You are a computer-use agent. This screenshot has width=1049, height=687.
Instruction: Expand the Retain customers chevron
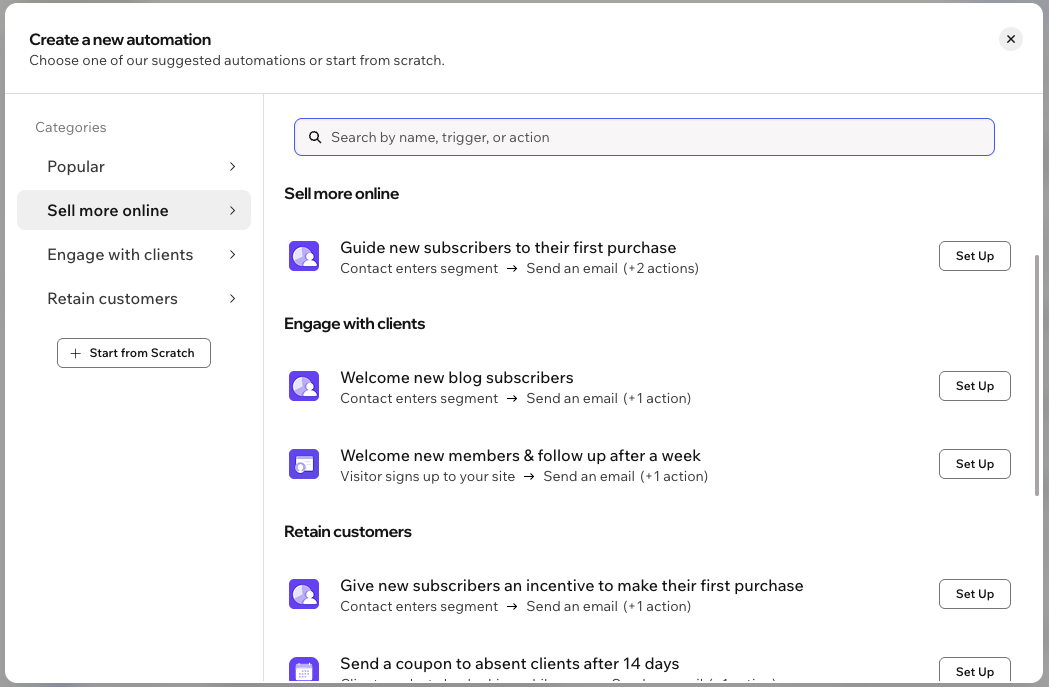(232, 299)
